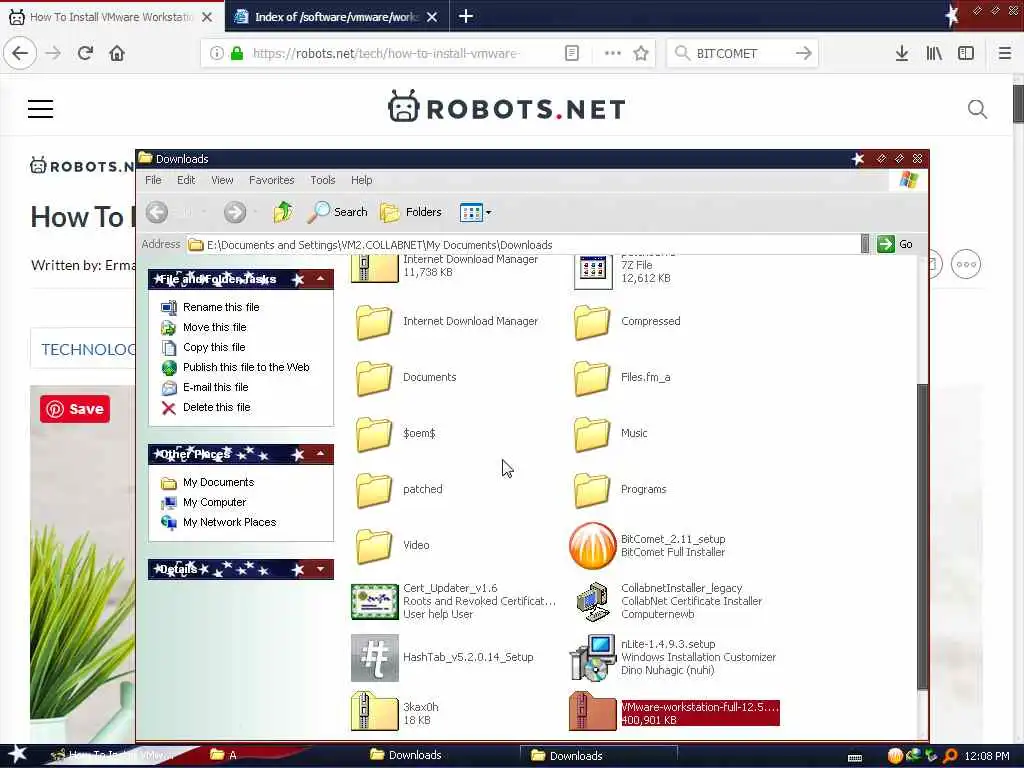Open Firefox hamburger application menu
The image size is (1024, 768).
1004,53
